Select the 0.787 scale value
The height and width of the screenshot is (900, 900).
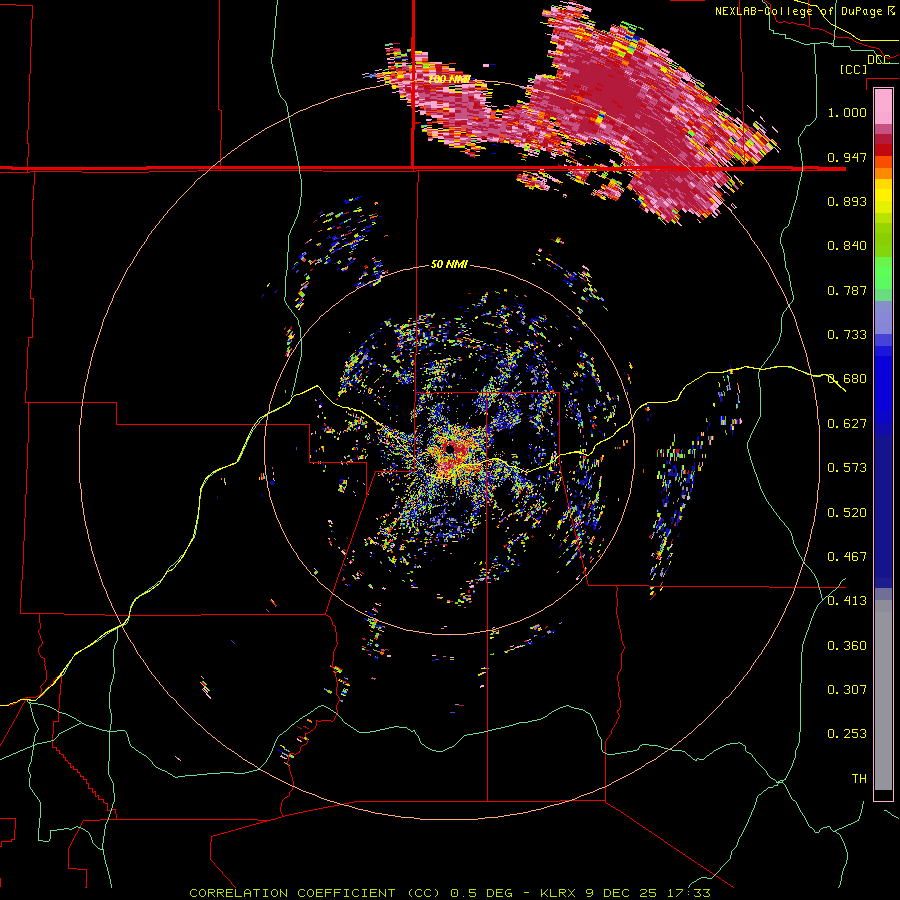coord(847,290)
